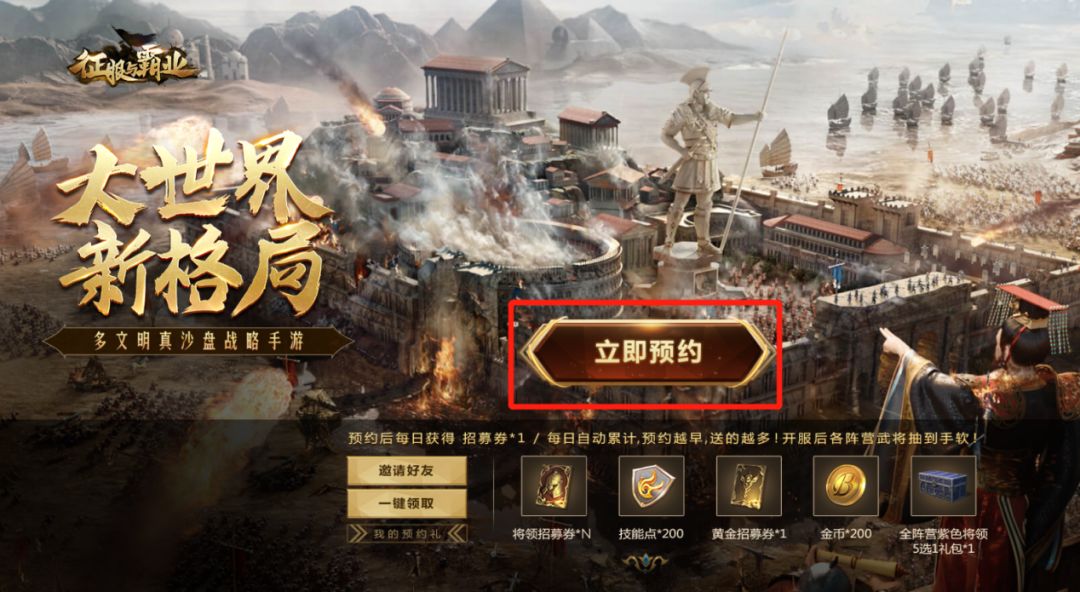Click the scroll-down ornament below rewards
This screenshot has height=592, width=1080.
click(645, 563)
